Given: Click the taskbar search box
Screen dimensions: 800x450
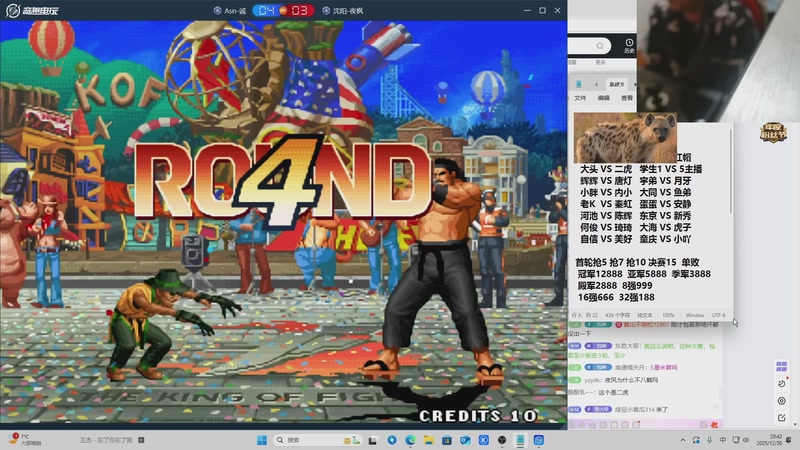Looking at the screenshot, I should pos(317,440).
